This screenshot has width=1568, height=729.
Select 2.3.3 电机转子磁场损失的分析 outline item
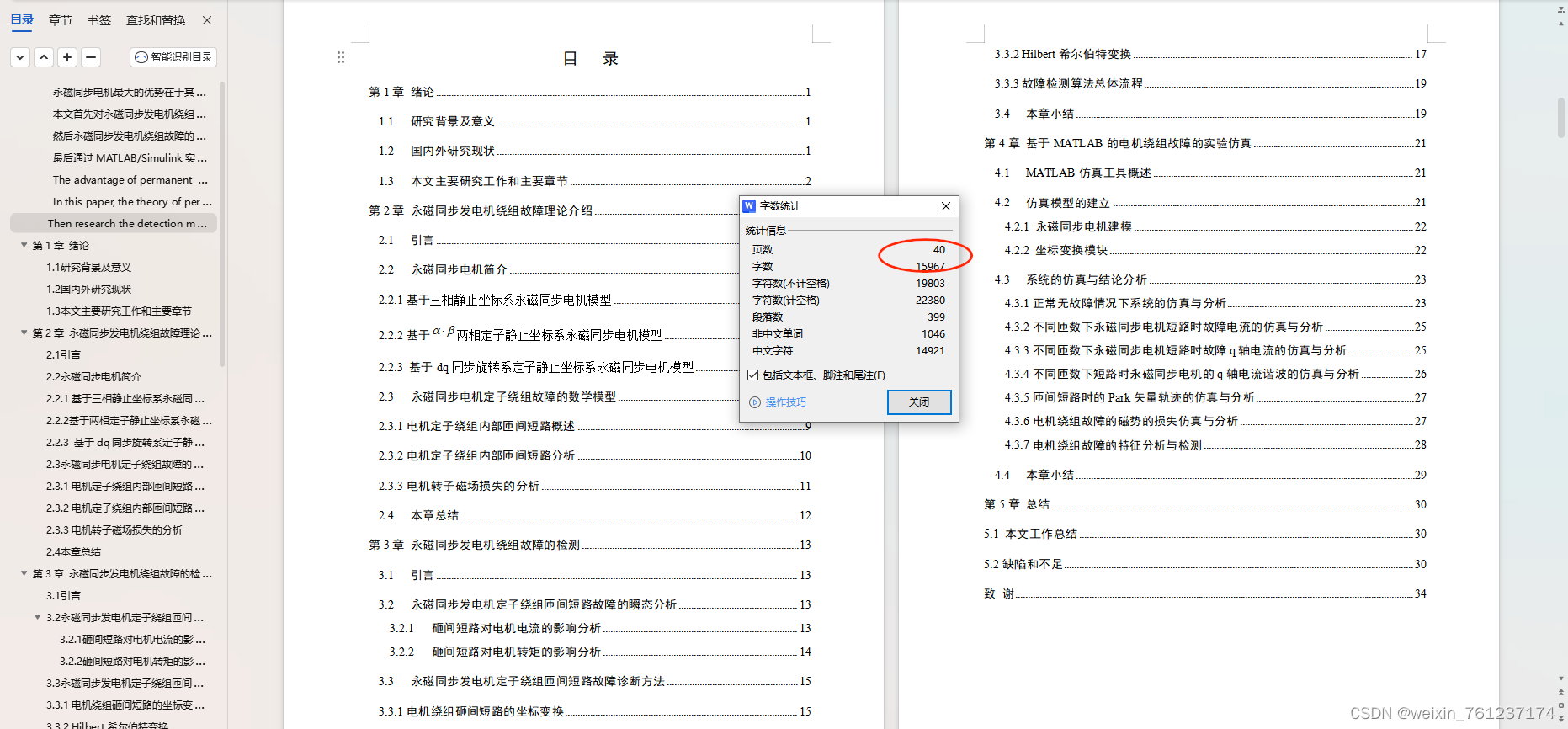tap(114, 529)
